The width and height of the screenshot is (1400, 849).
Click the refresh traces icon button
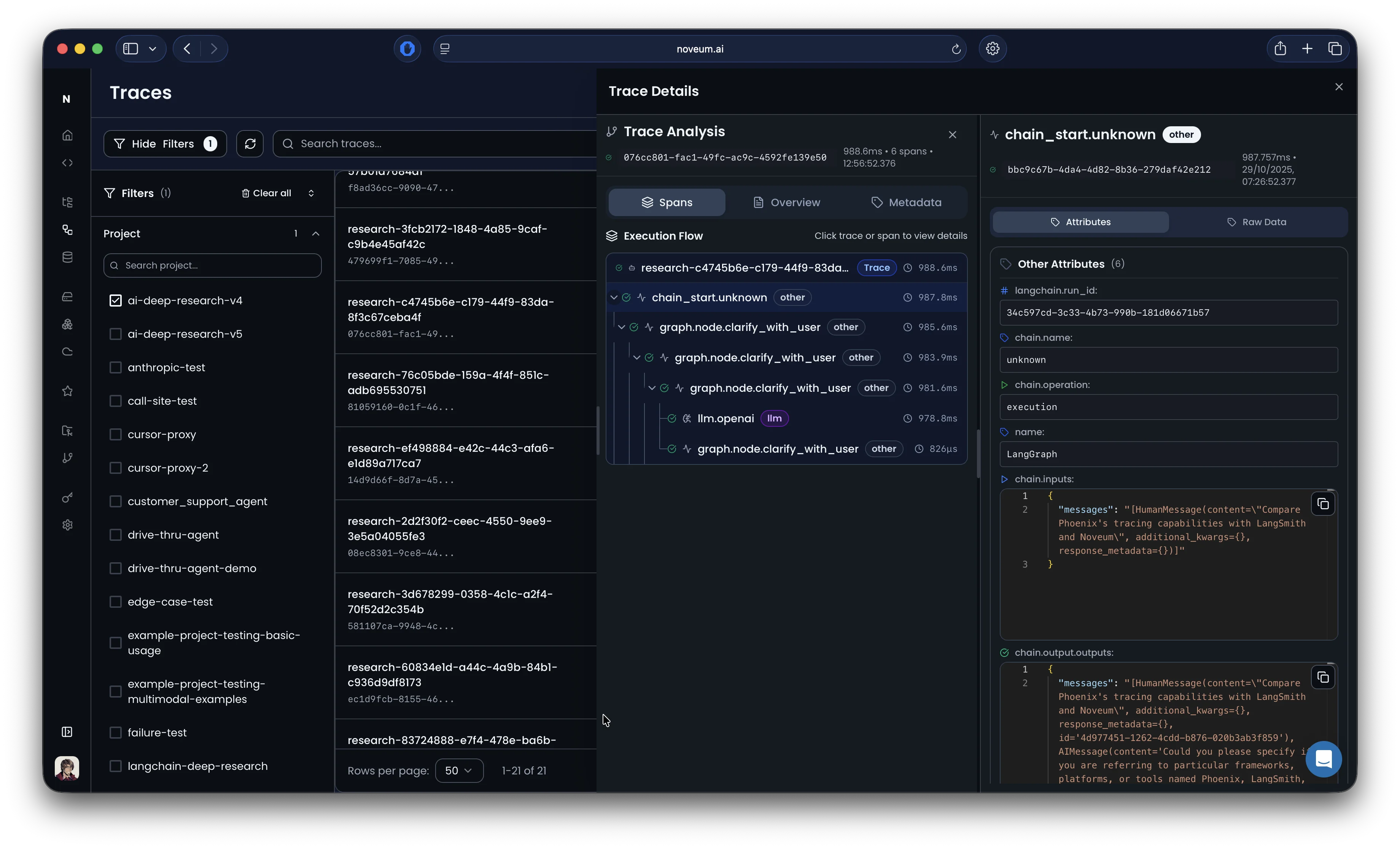[250, 144]
